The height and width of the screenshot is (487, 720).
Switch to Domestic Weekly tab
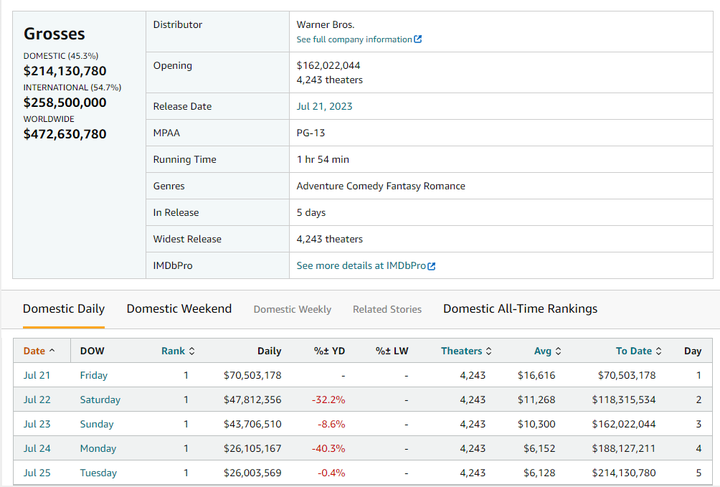tap(292, 309)
